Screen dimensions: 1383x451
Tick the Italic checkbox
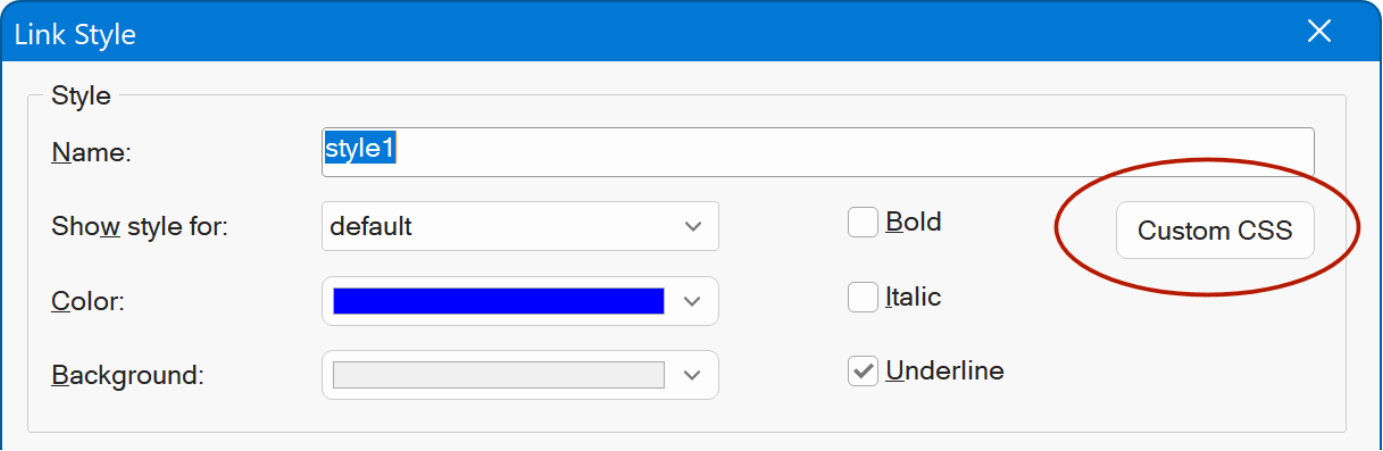862,297
